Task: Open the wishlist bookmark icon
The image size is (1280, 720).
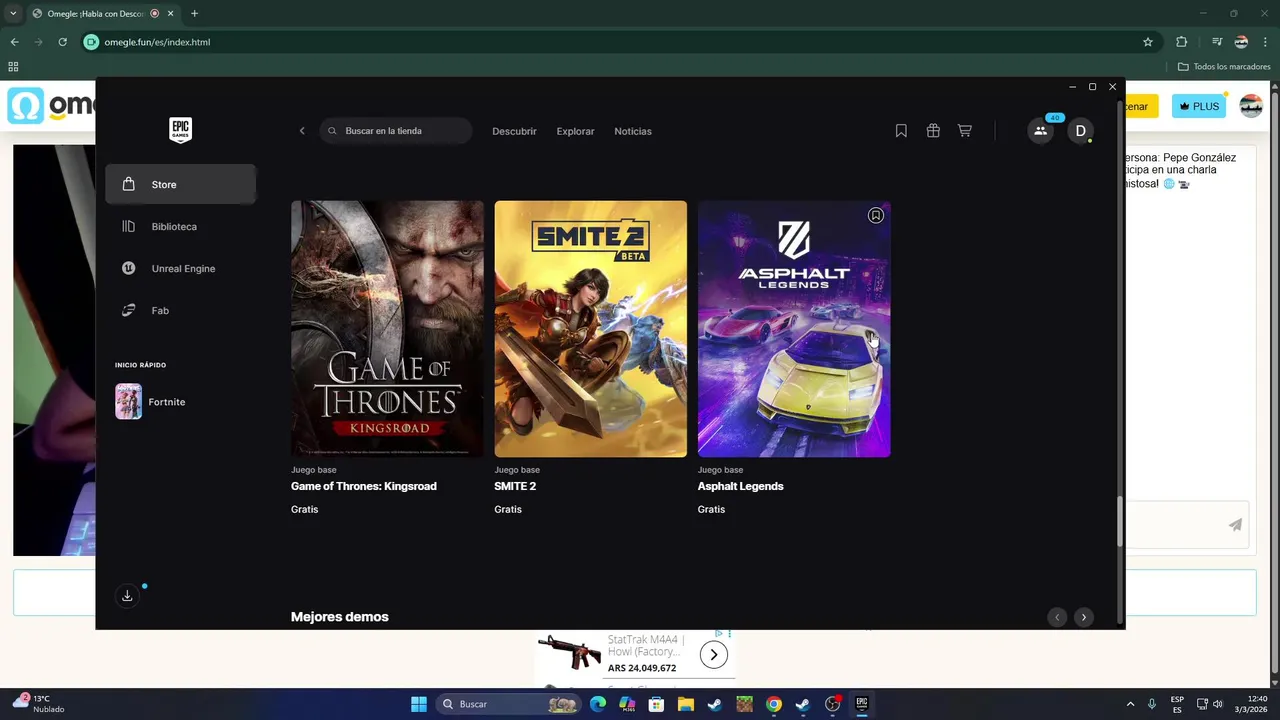Action: [901, 131]
